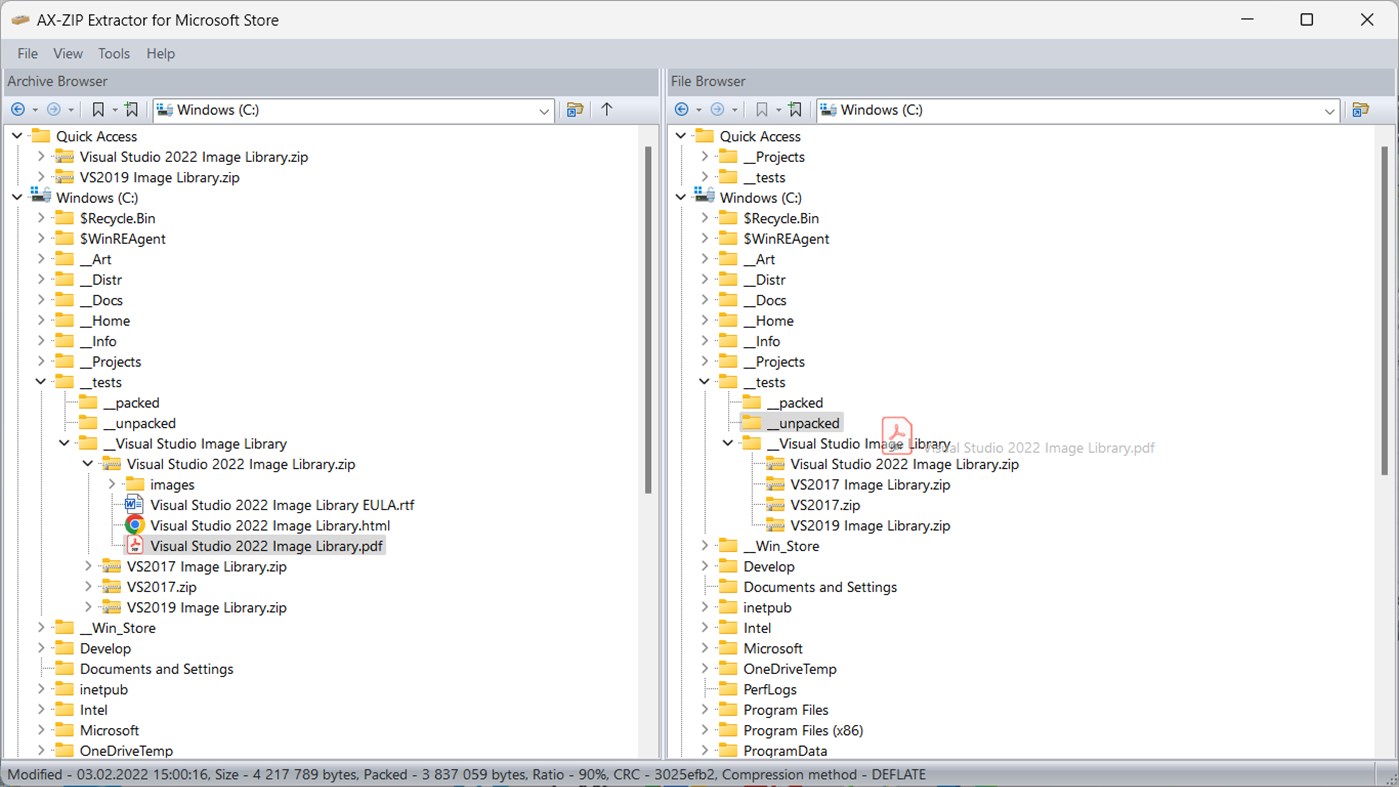Select Visual Studio 2022 Image Library EULA.rtf
Screen dimensions: 1399x787
281,504
